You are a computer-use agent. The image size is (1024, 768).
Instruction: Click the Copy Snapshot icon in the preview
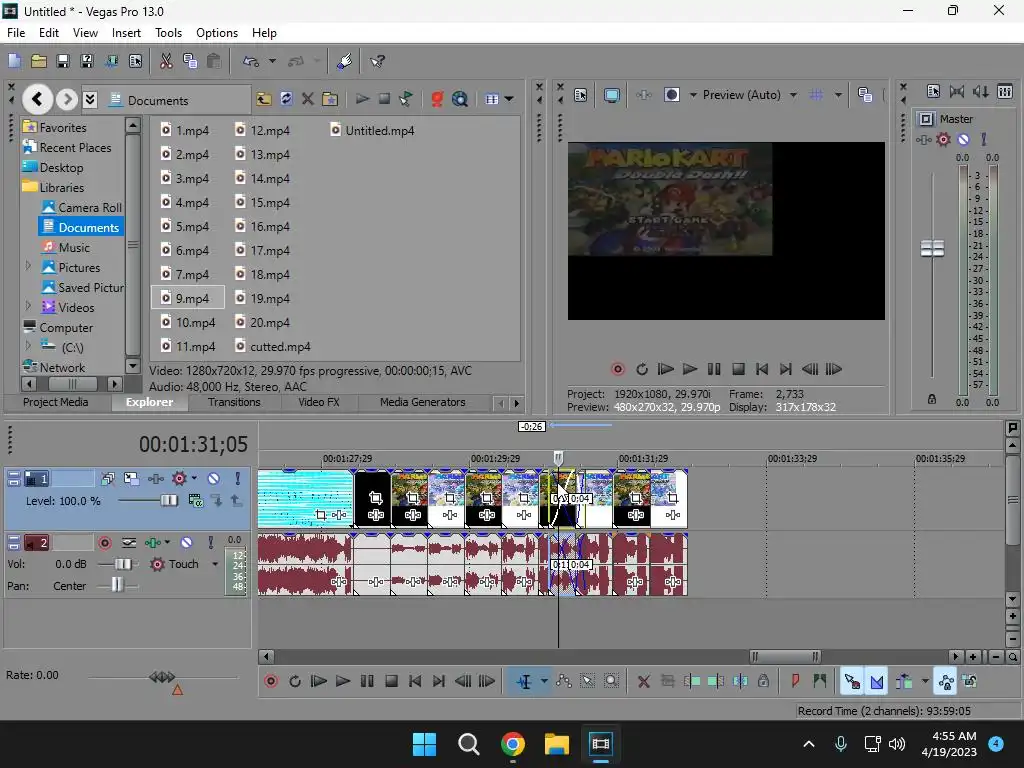tap(865, 95)
